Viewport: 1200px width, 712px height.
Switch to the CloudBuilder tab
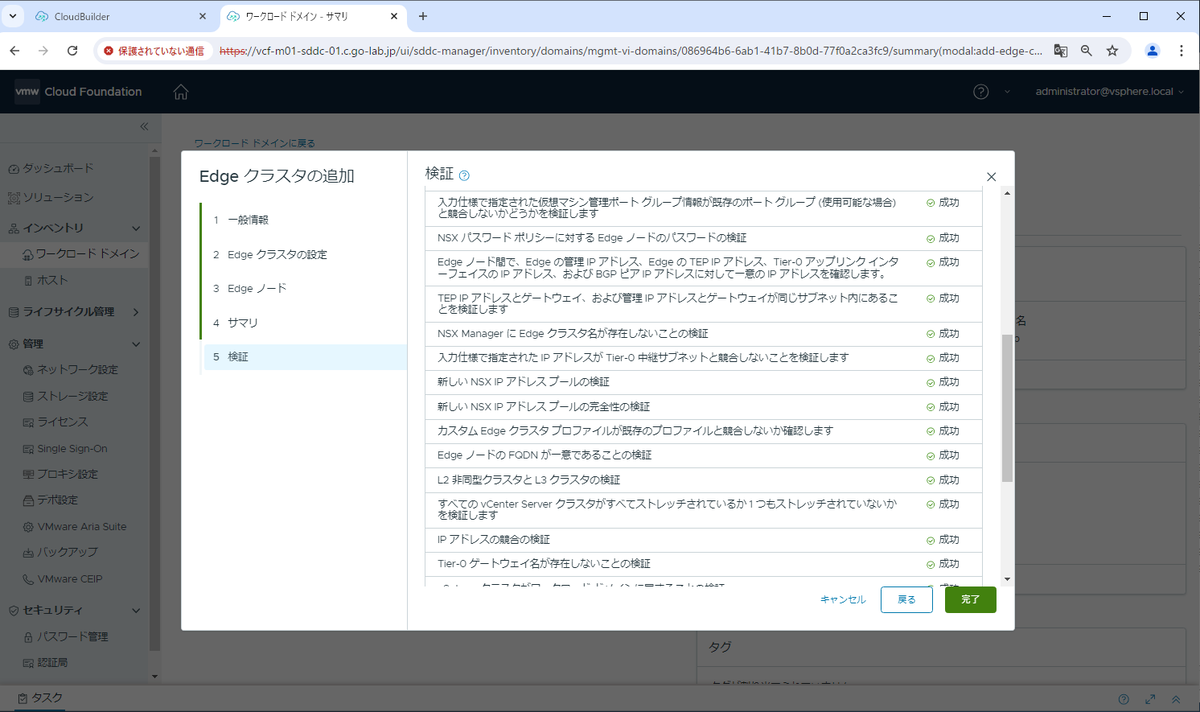[118, 17]
